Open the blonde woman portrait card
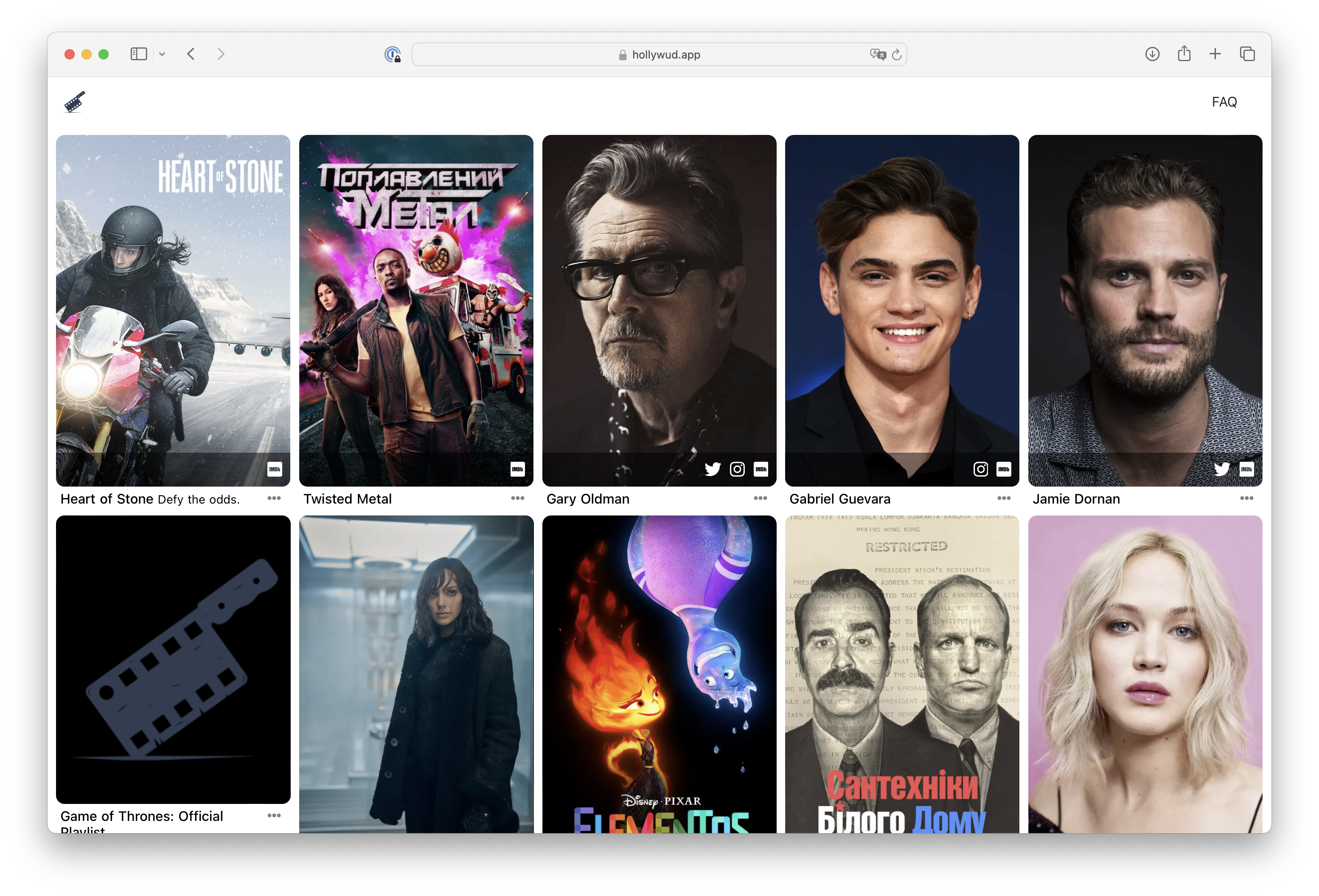The width and height of the screenshot is (1319, 896). 1145,674
